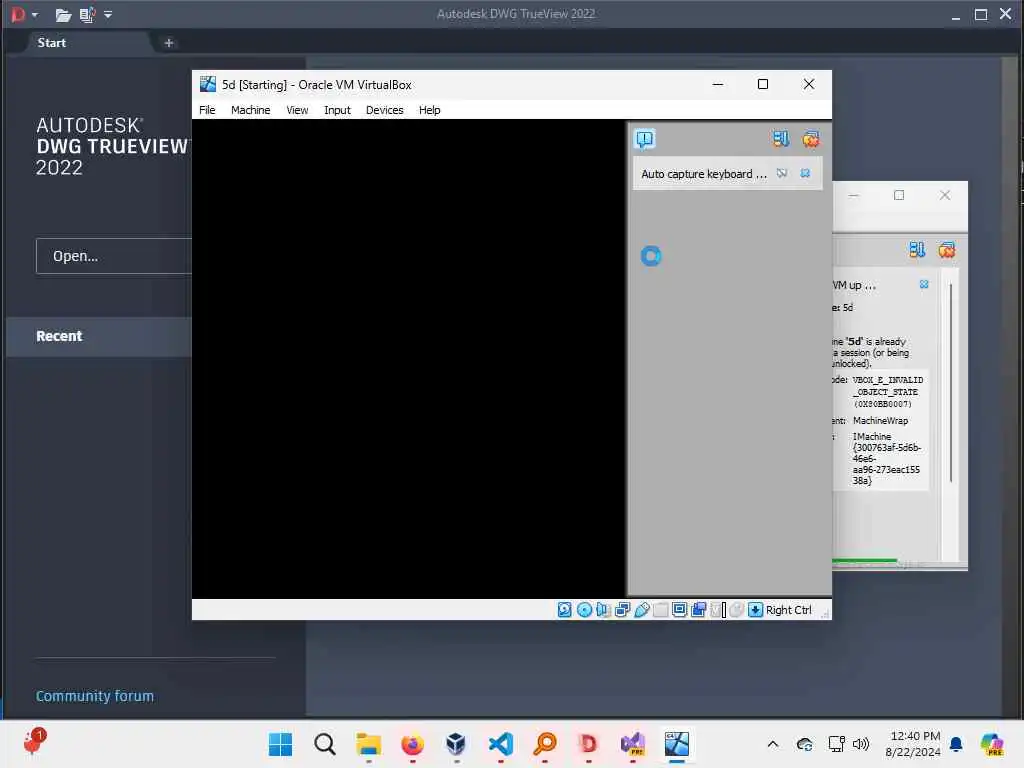
Task: Click the Open folder icon in quick access
Action: (x=63, y=14)
